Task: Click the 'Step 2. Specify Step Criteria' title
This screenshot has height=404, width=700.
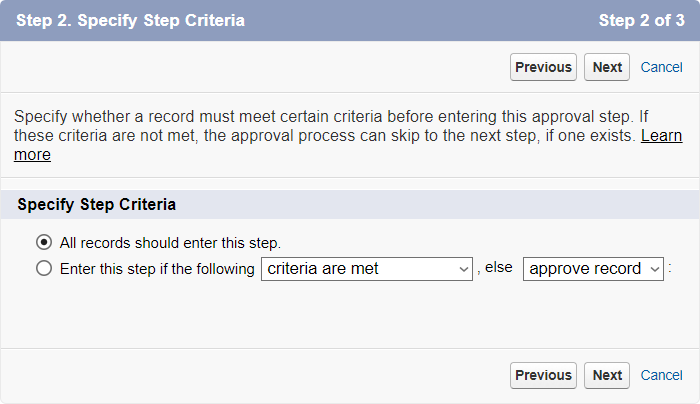Action: 130,20
